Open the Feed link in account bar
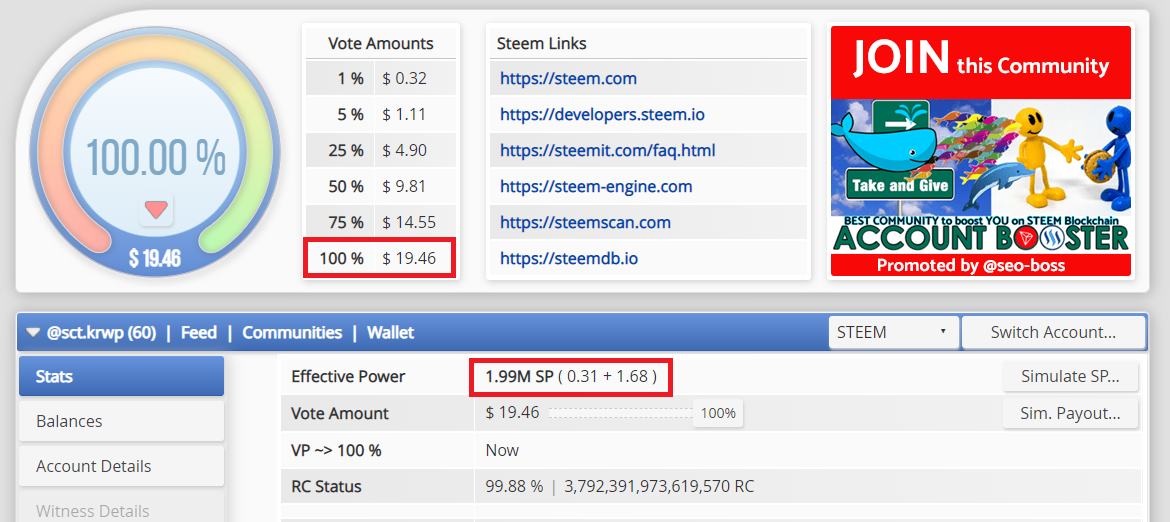The width and height of the screenshot is (1170, 522). [198, 333]
